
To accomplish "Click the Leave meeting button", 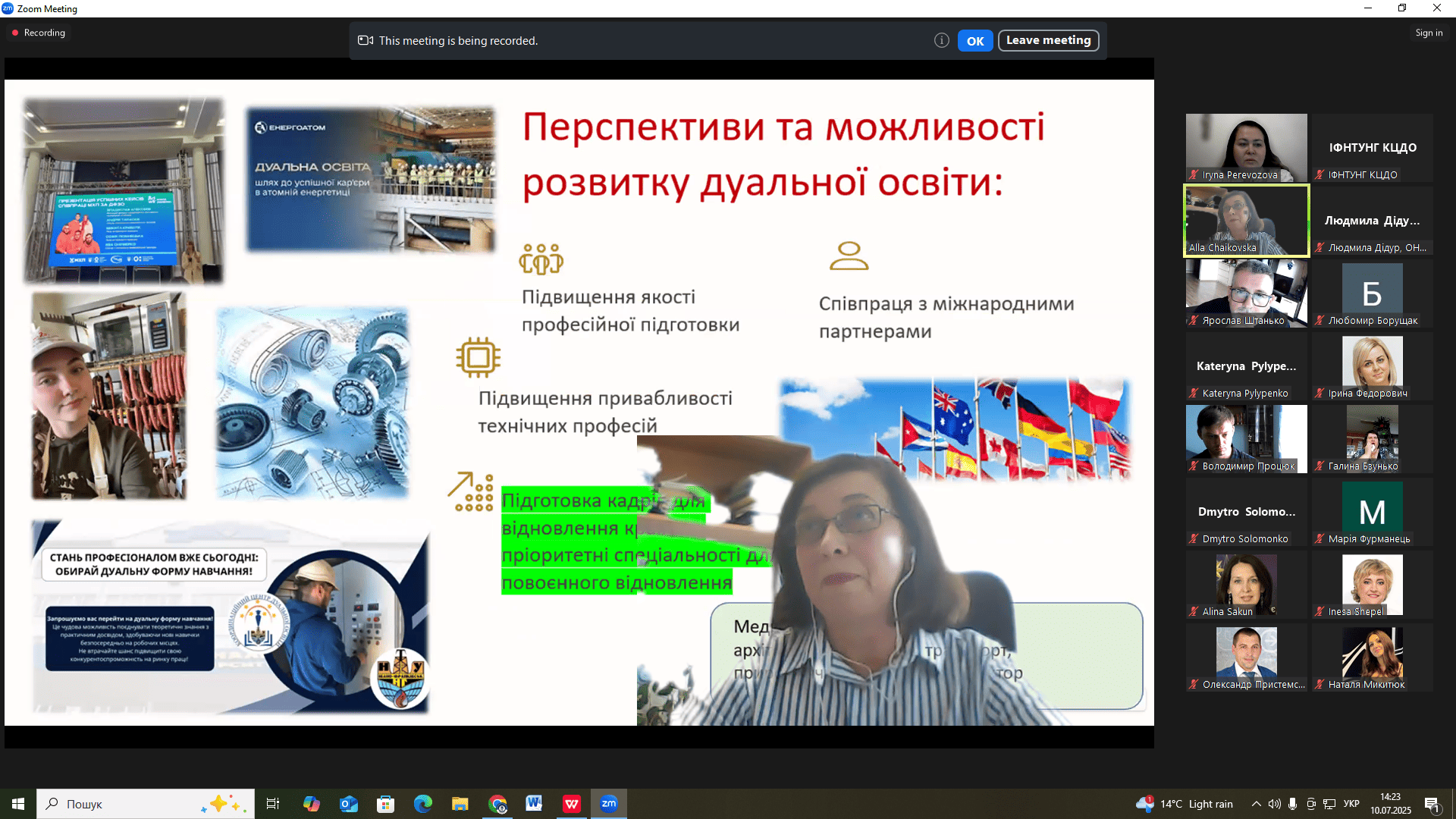I will click(x=1048, y=41).
